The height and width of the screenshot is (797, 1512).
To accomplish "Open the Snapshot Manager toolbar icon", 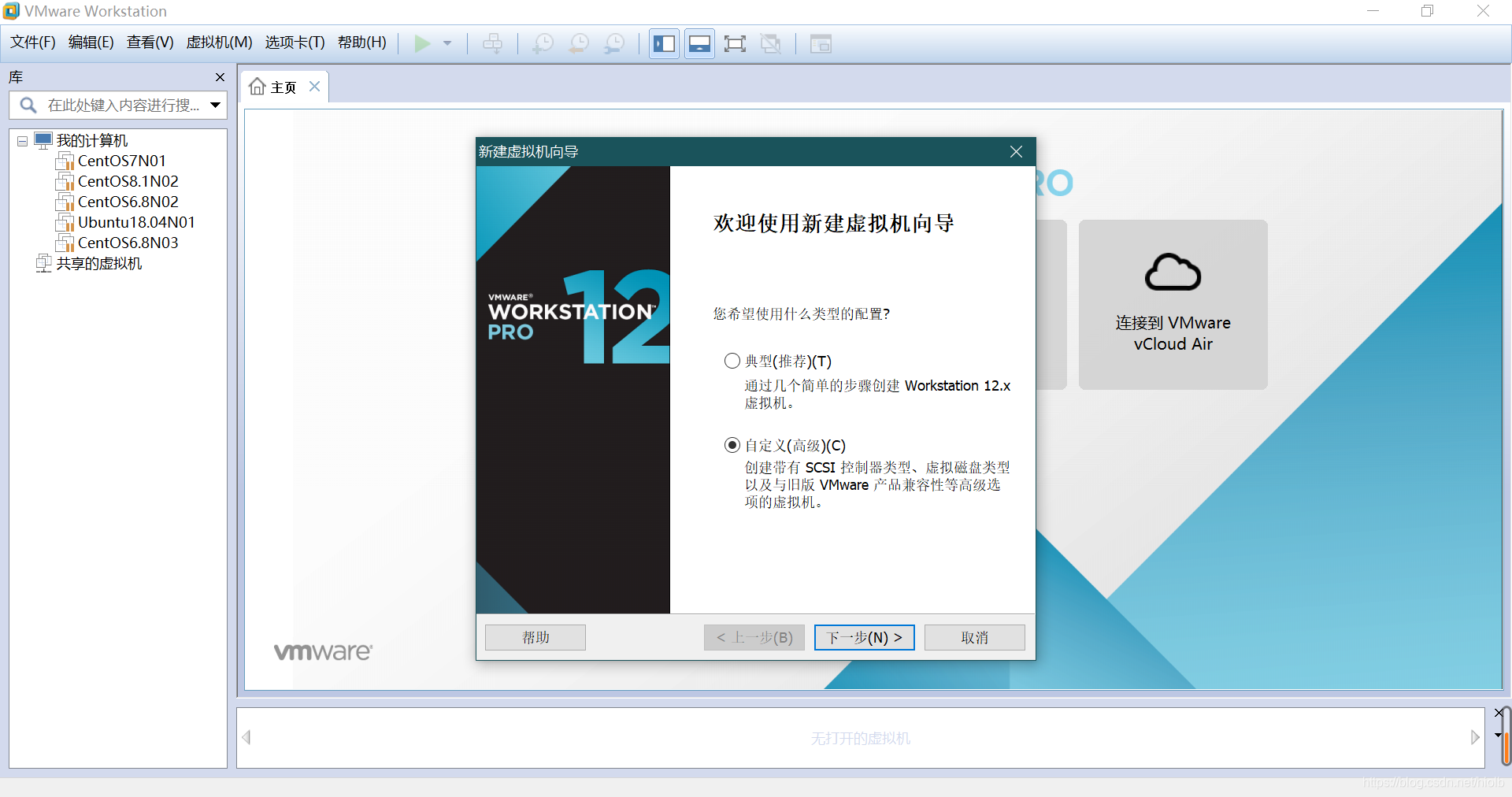I will (614, 43).
